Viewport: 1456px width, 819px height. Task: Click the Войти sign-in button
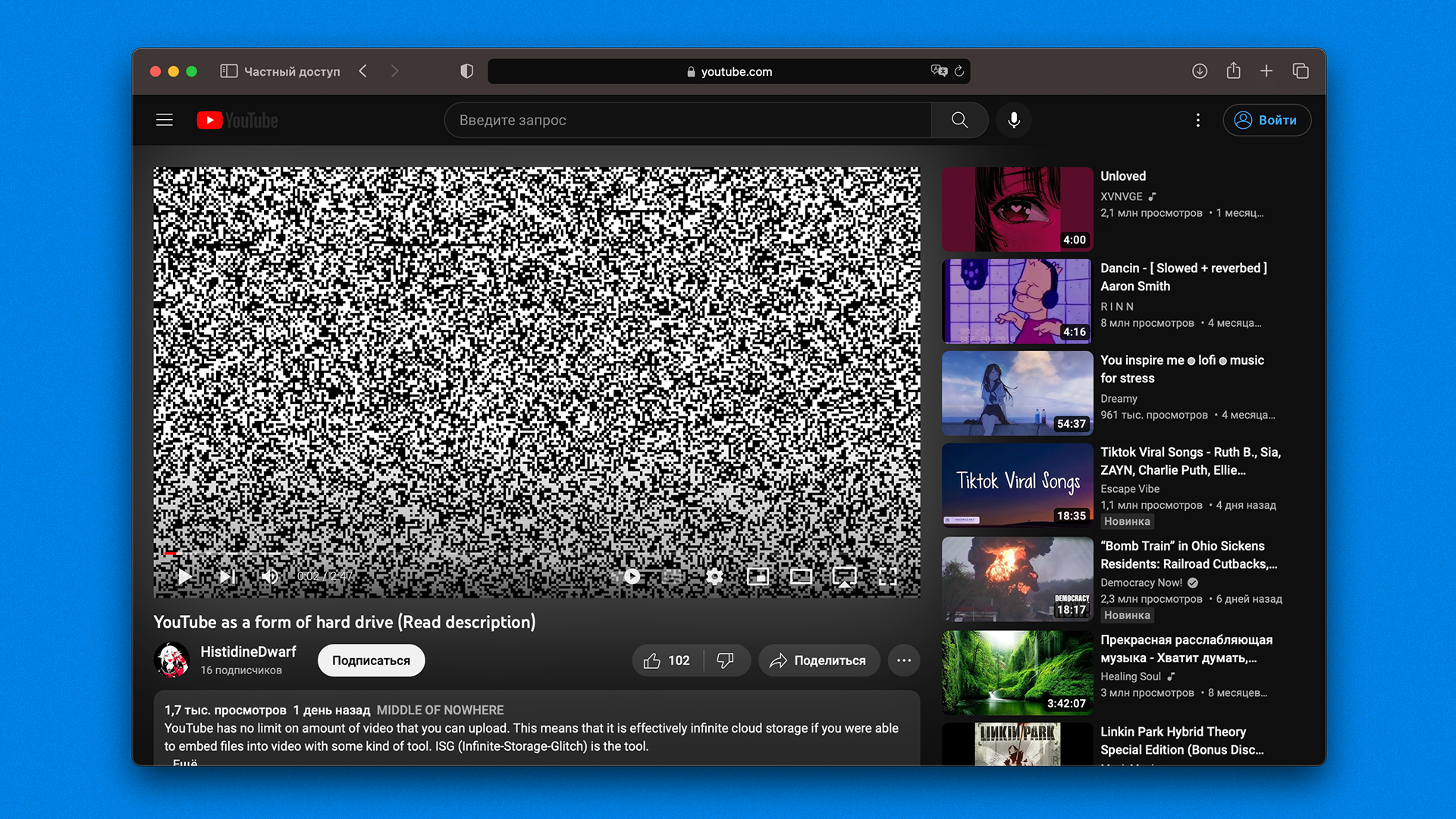(x=1266, y=120)
